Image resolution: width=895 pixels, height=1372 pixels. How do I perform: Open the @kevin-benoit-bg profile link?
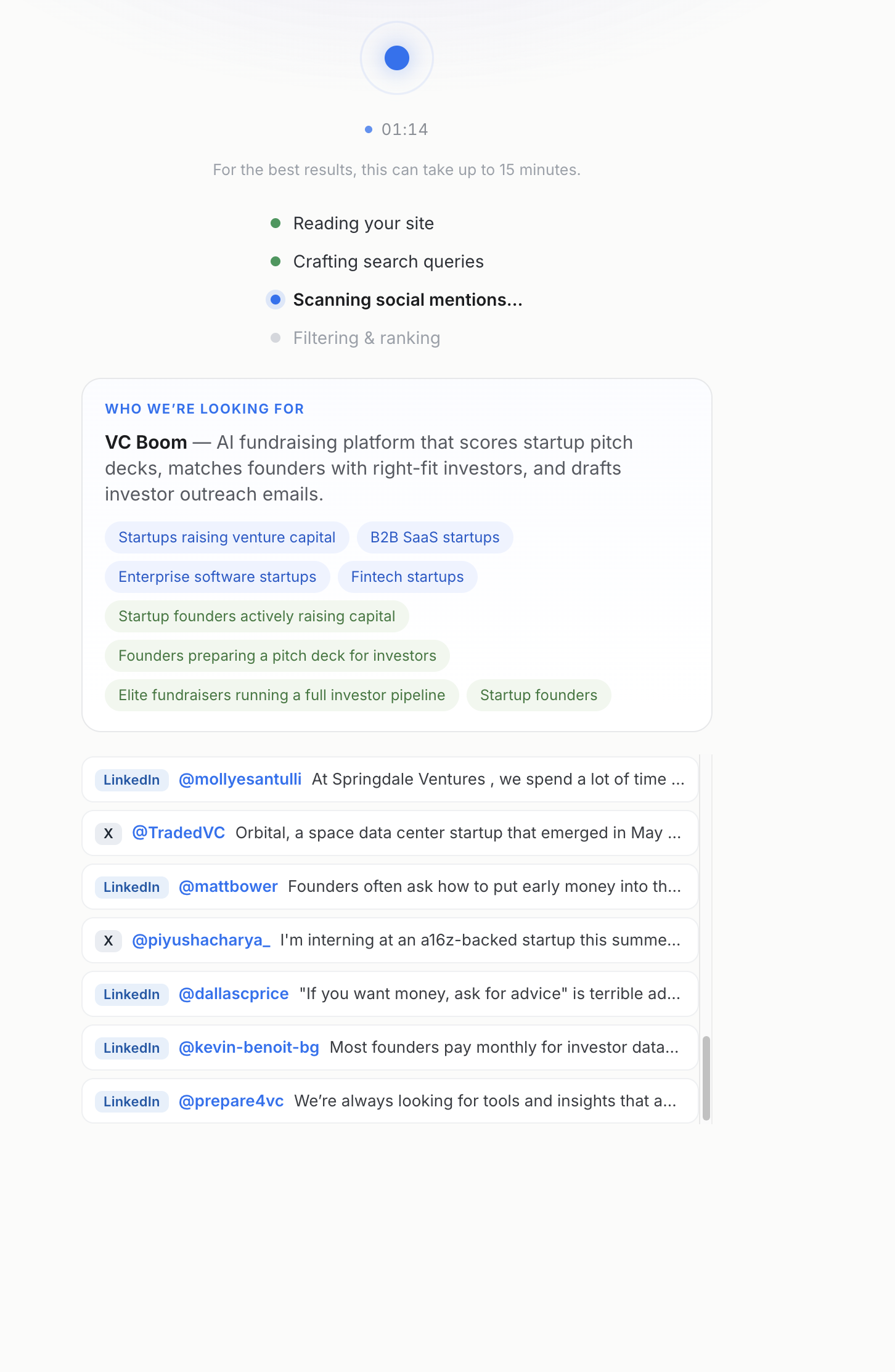pyautogui.click(x=249, y=1048)
